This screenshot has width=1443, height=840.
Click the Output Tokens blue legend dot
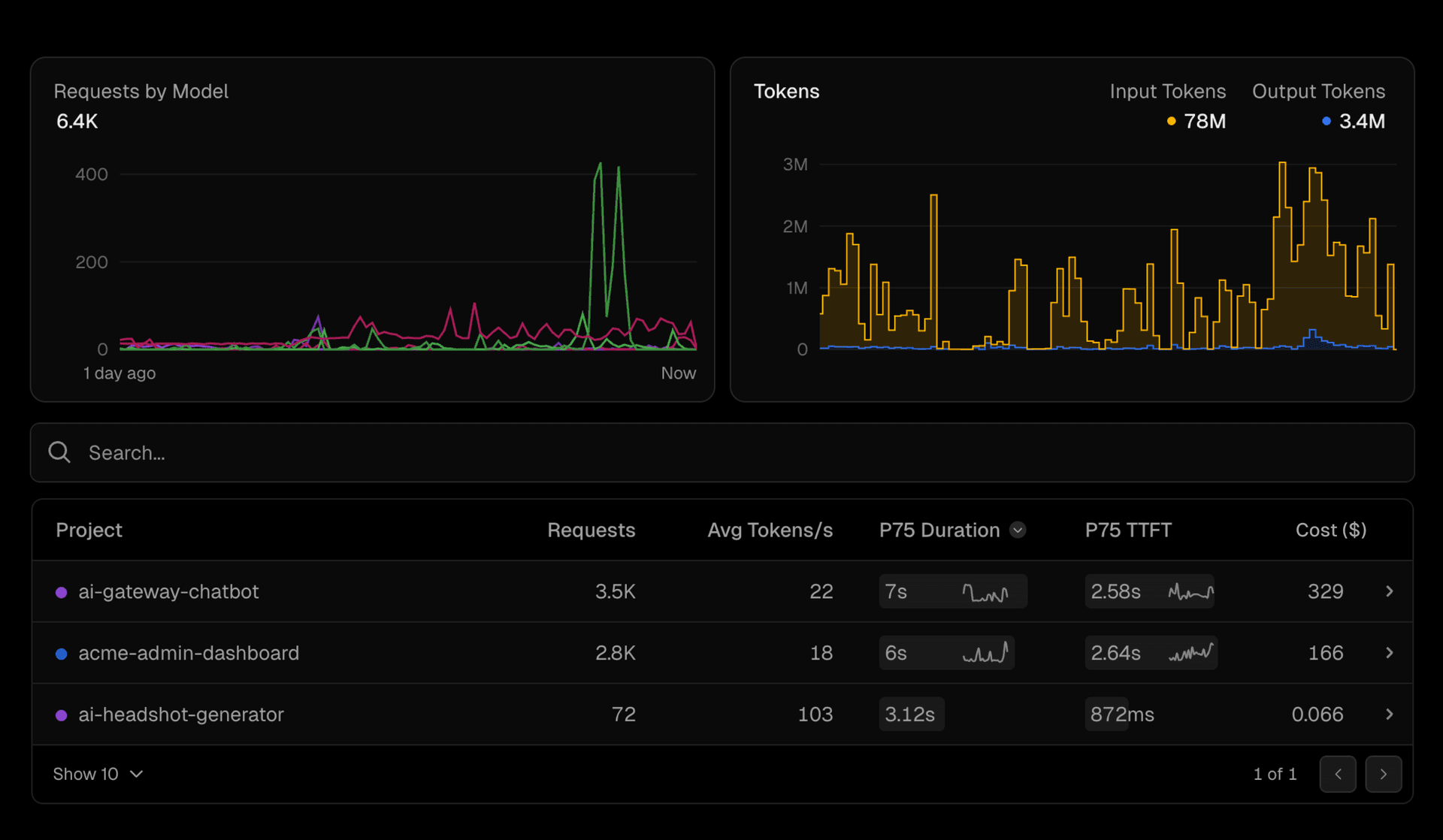tap(1327, 121)
